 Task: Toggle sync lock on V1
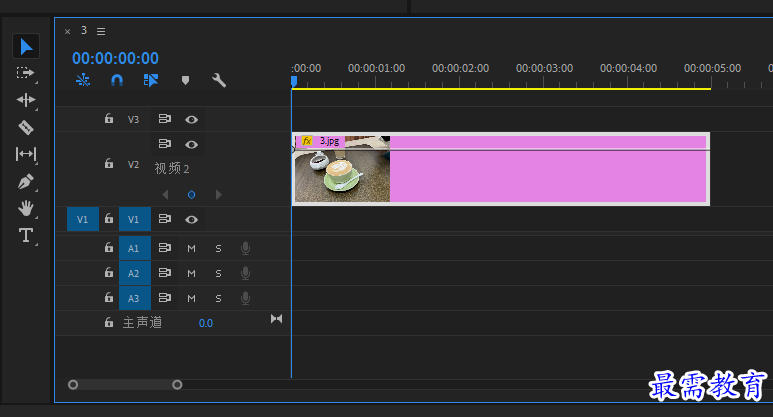point(165,218)
